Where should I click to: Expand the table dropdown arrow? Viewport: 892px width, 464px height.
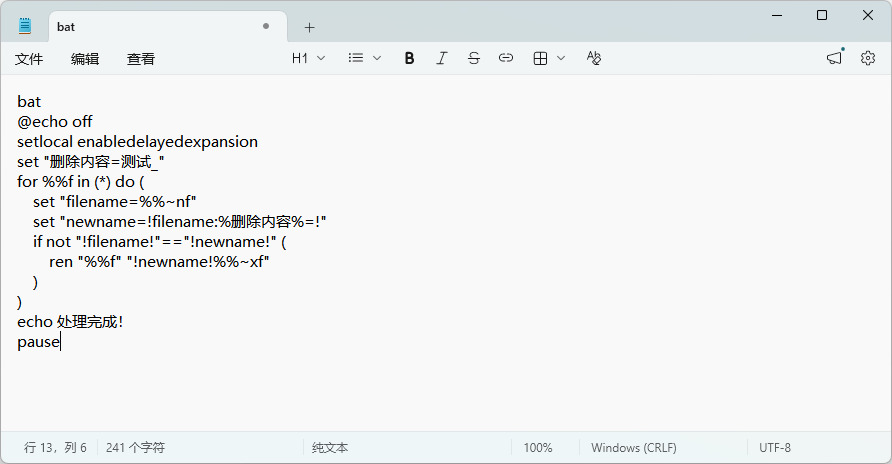pos(561,58)
